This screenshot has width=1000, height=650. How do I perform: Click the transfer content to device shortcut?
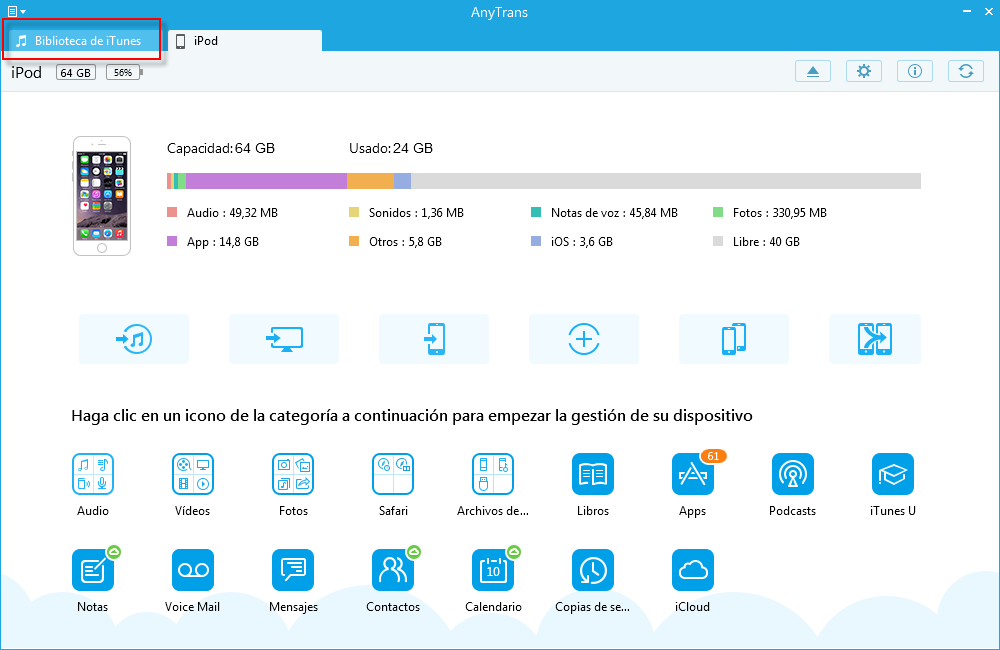pos(434,339)
